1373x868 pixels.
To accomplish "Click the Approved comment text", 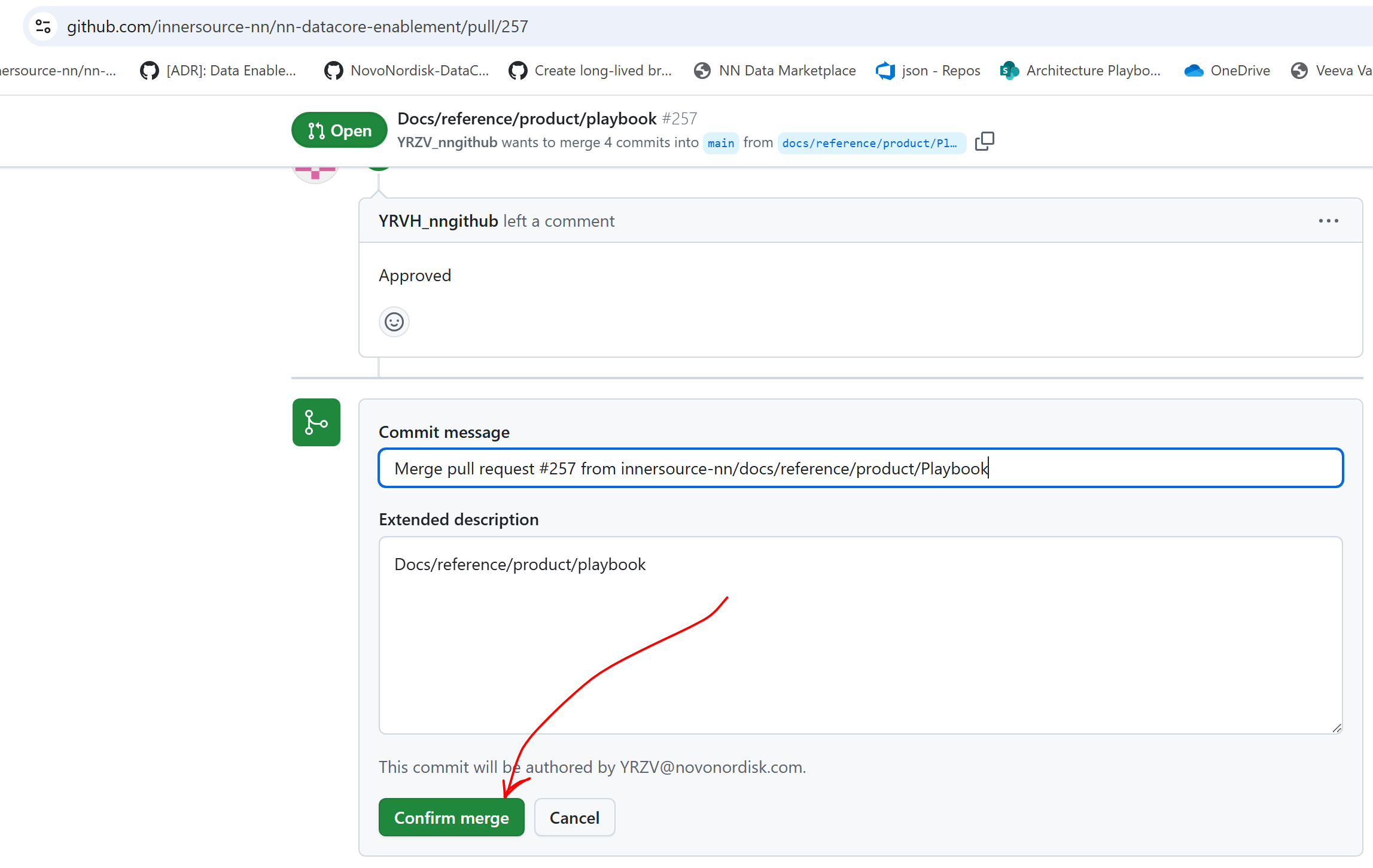I will [415, 275].
